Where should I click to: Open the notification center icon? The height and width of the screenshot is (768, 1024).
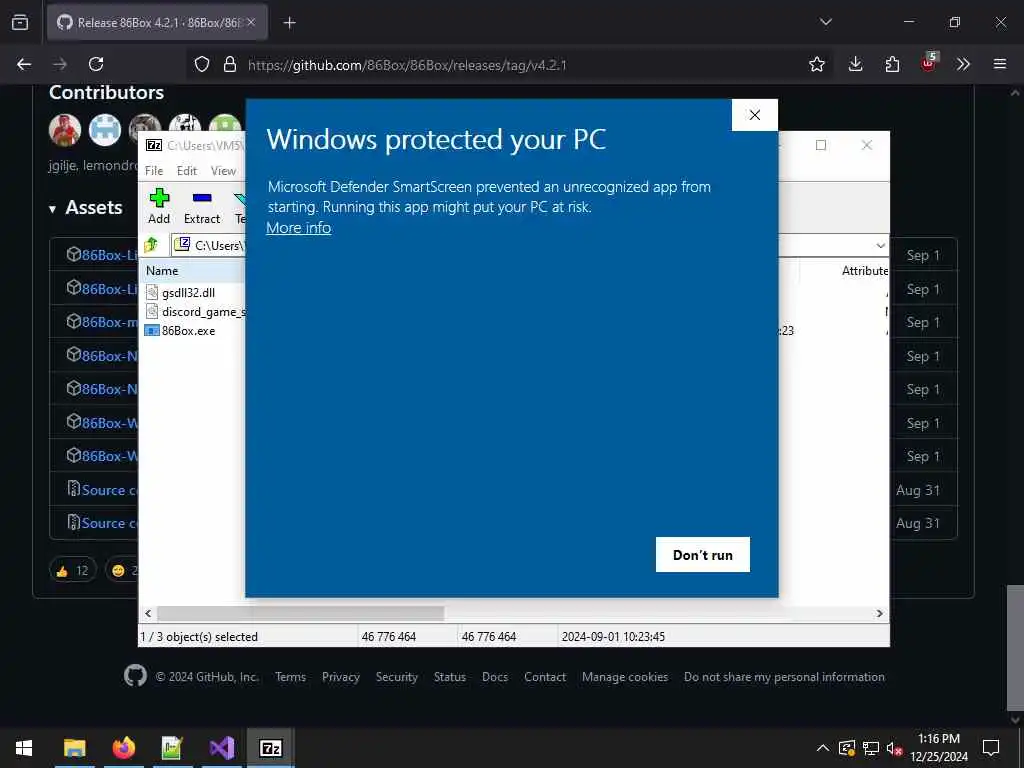[991, 748]
